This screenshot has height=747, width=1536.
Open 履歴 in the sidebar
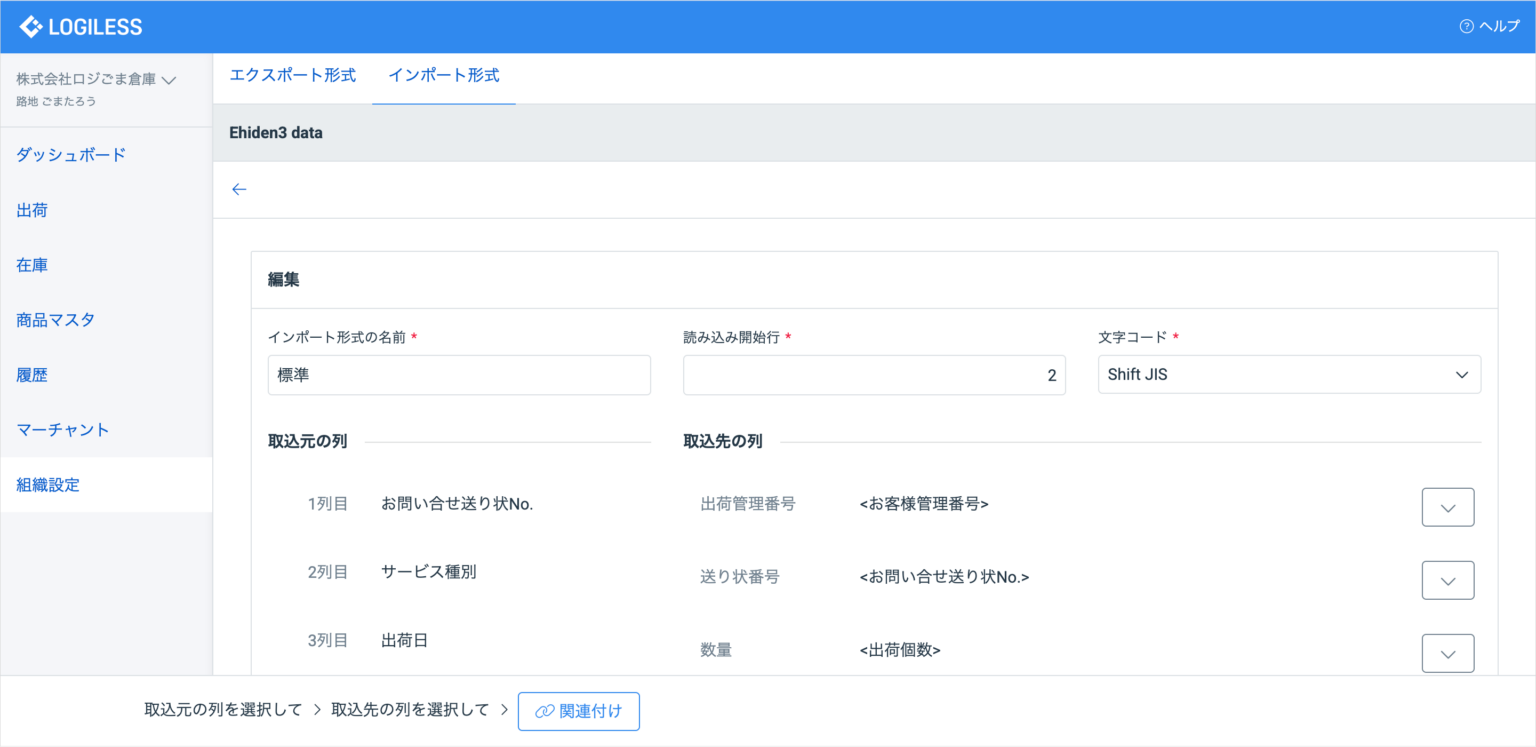click(32, 375)
